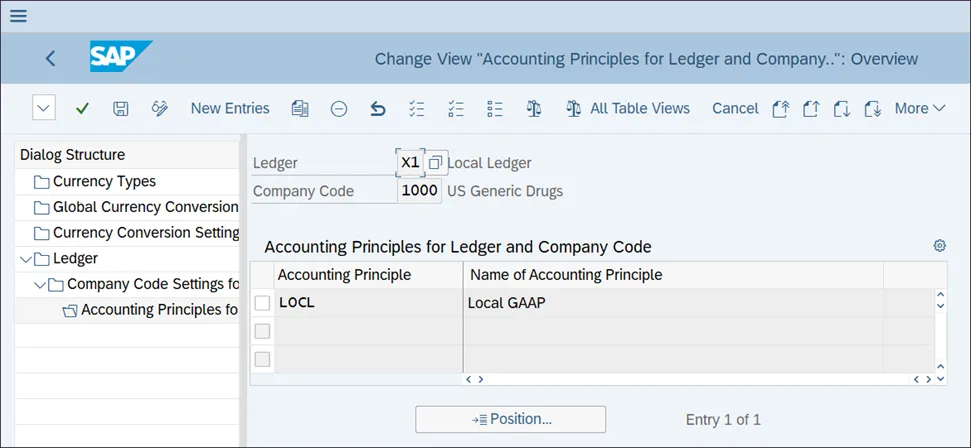Click the Delete minus-circle icon

(x=339, y=108)
